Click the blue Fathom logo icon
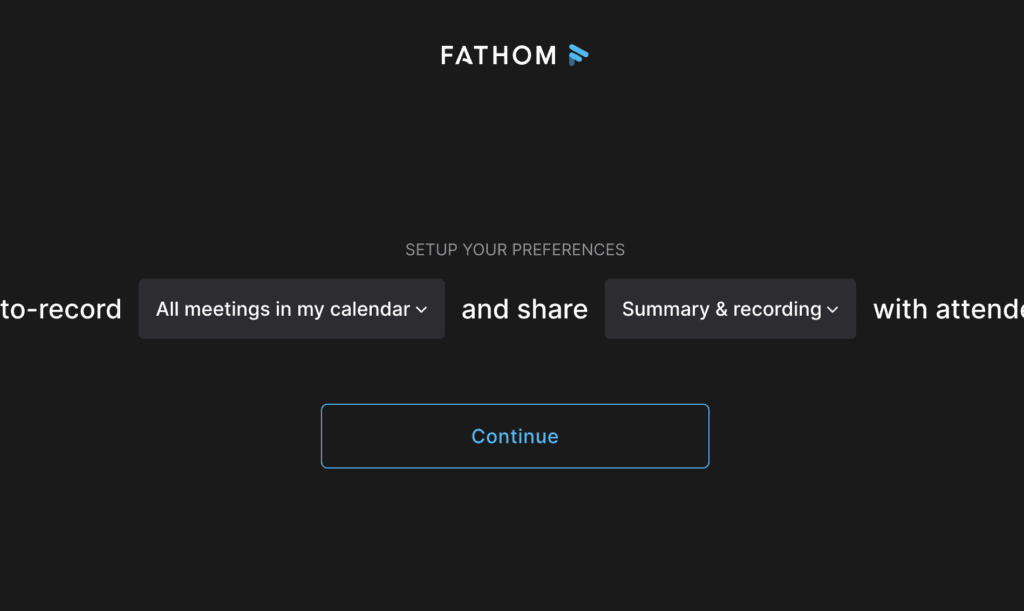This screenshot has height=611, width=1024. pos(579,55)
